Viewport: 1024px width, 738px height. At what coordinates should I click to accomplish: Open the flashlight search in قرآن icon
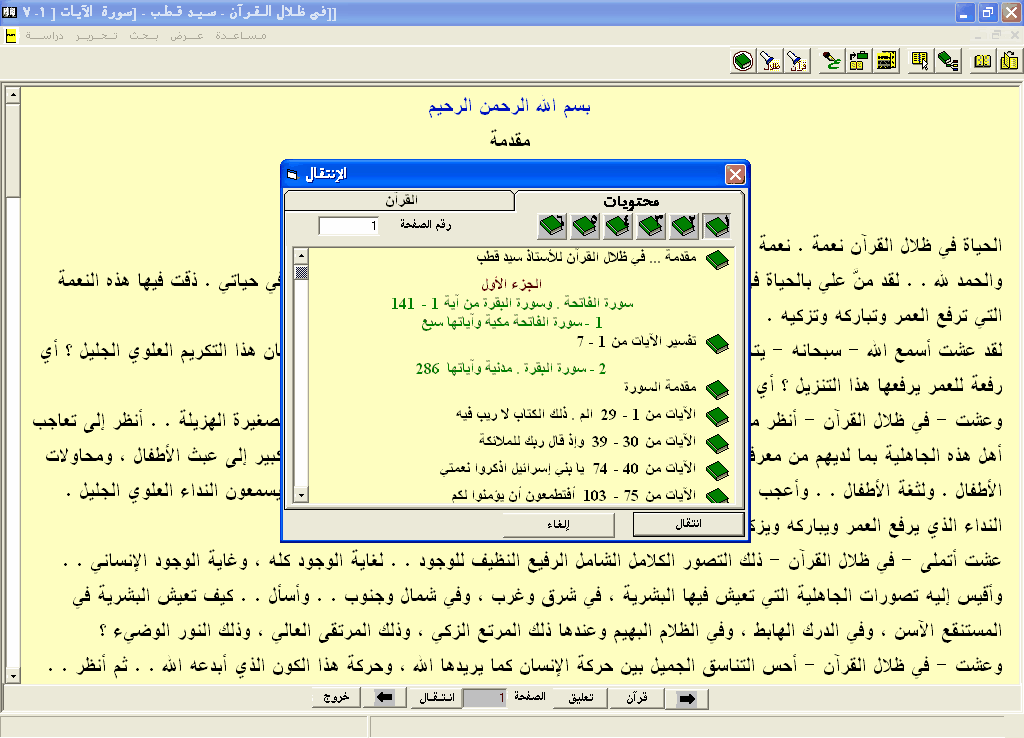click(797, 61)
